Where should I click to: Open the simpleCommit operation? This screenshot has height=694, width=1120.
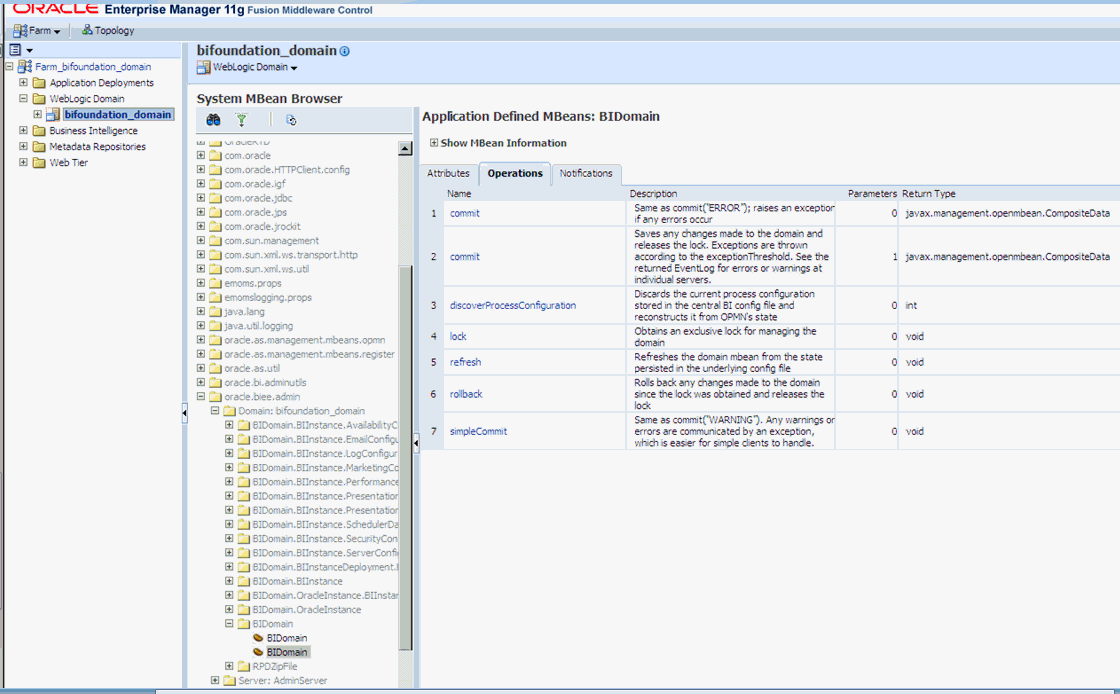tap(479, 431)
